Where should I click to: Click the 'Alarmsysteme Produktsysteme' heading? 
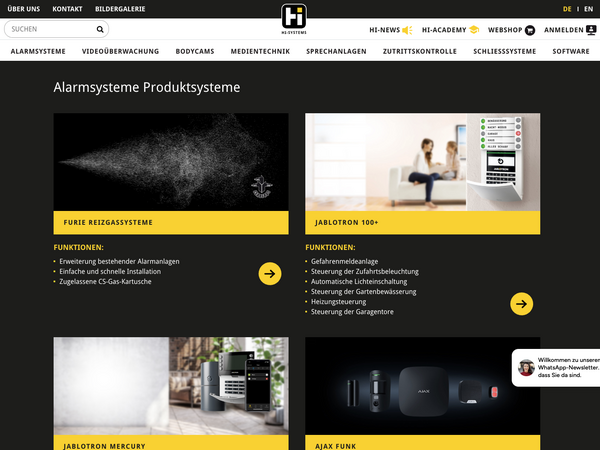(x=147, y=87)
